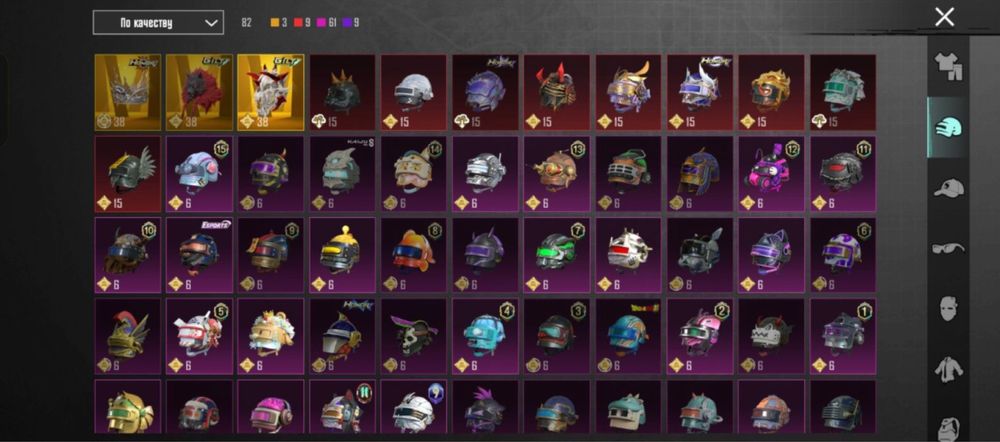1000x442 pixels.
Task: Open the 'По качеству' sort dropdown
Action: tap(158, 22)
